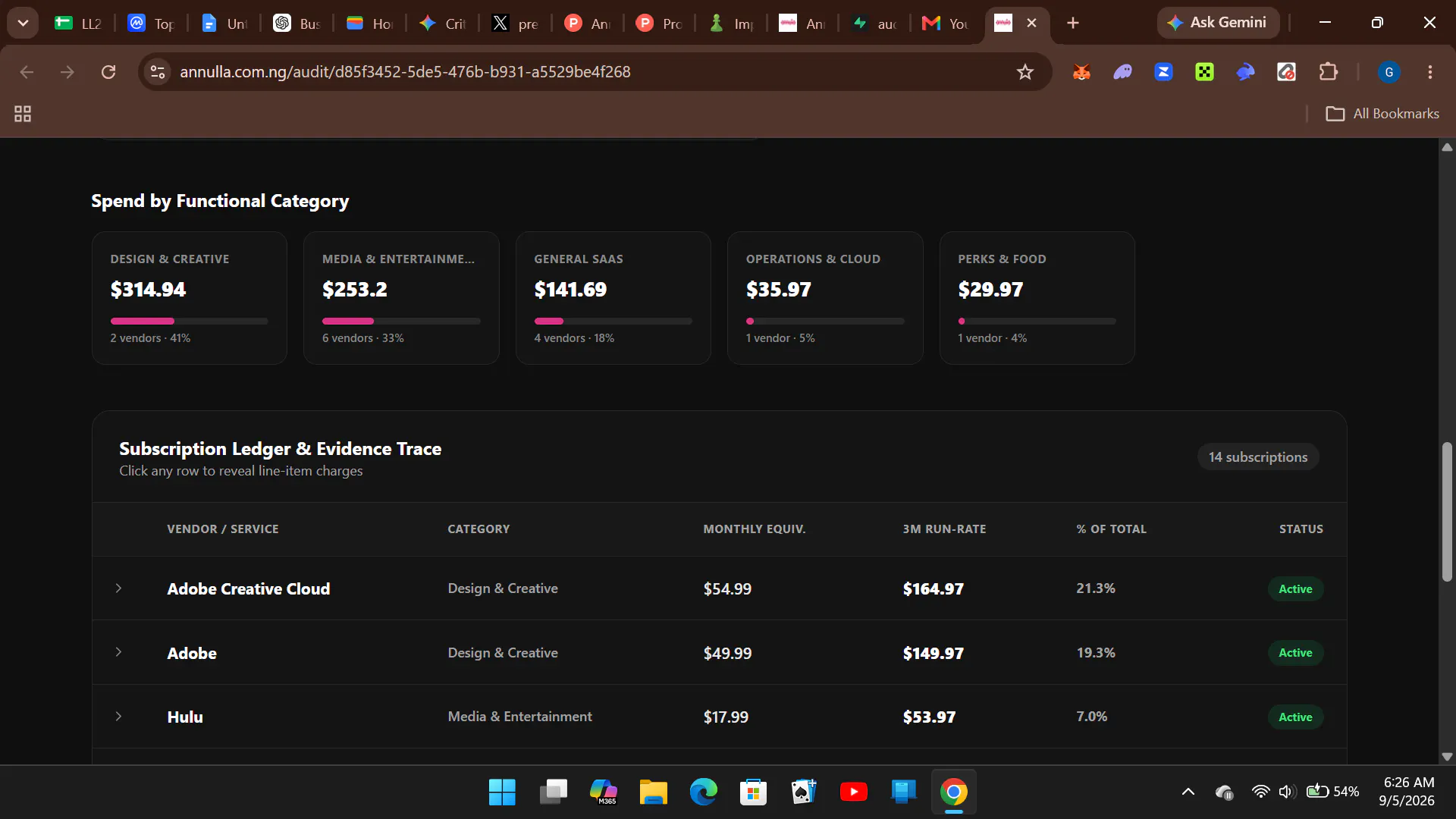
Task: Open the blue Z extension icon
Action: 1163,72
